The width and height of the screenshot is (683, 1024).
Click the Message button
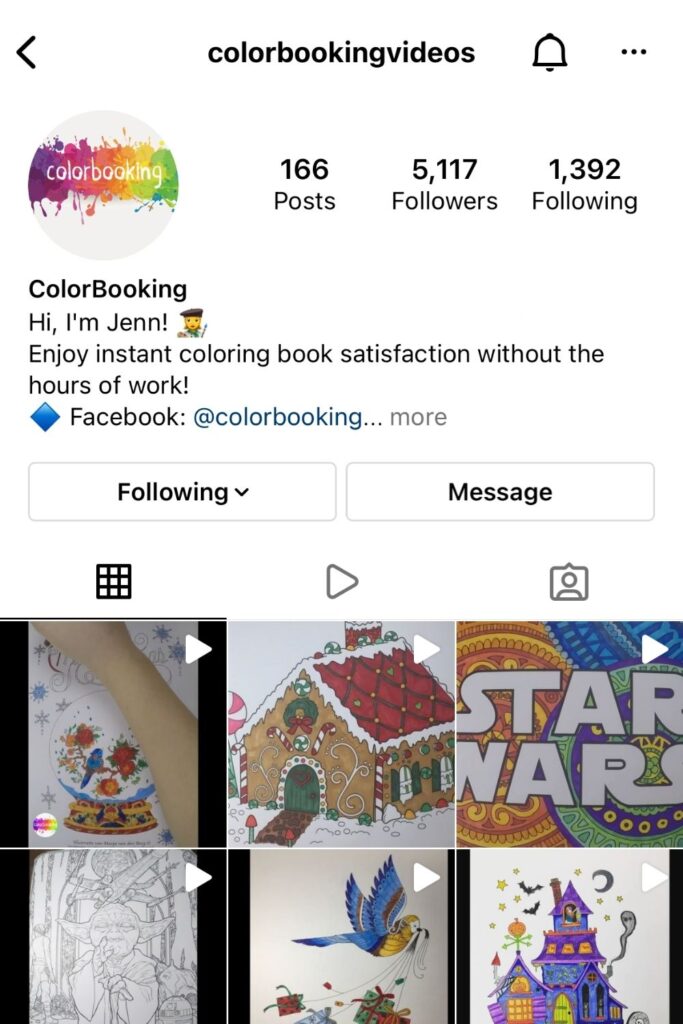pyautogui.click(x=500, y=492)
